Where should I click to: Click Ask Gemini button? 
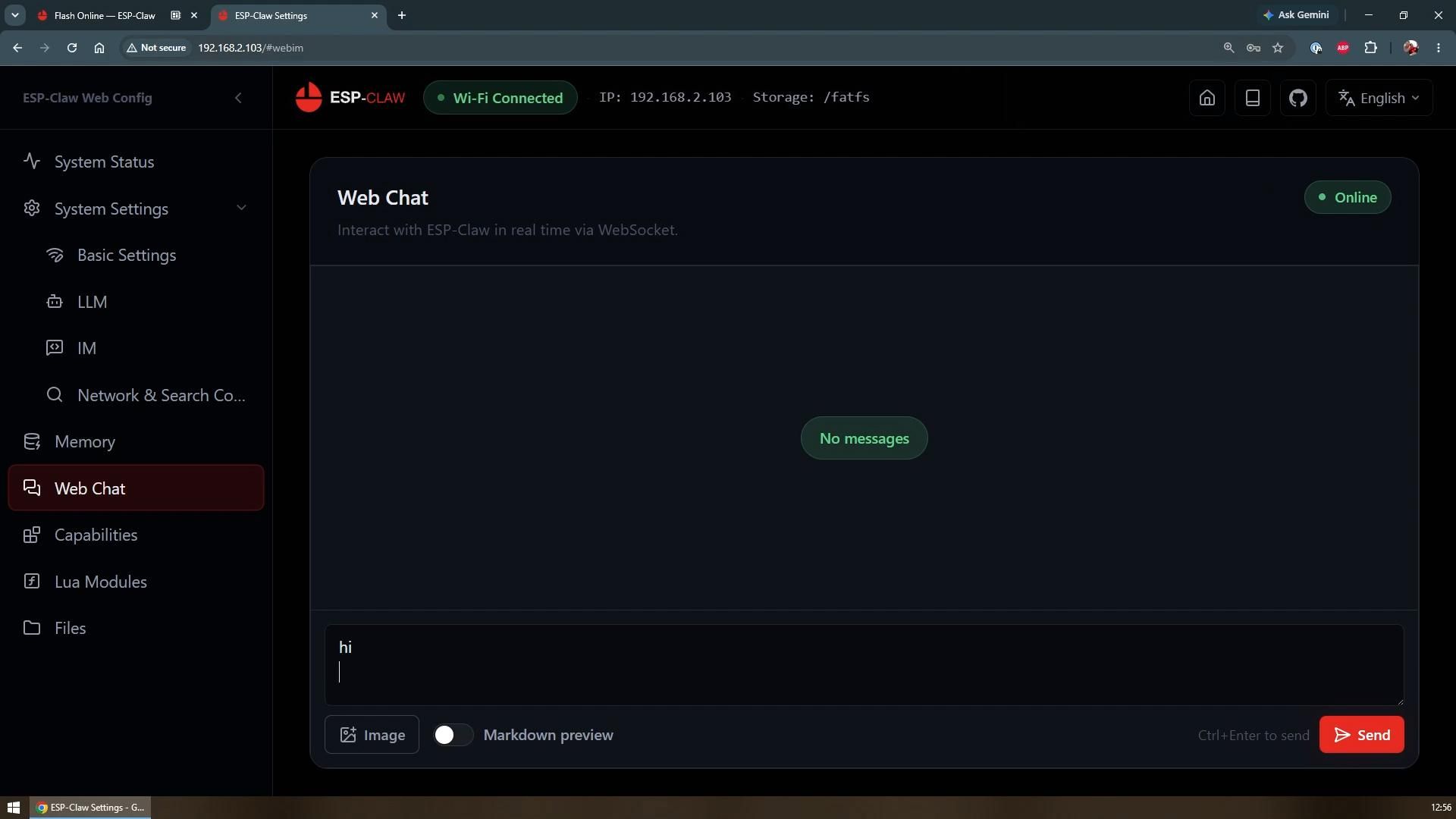click(x=1296, y=15)
